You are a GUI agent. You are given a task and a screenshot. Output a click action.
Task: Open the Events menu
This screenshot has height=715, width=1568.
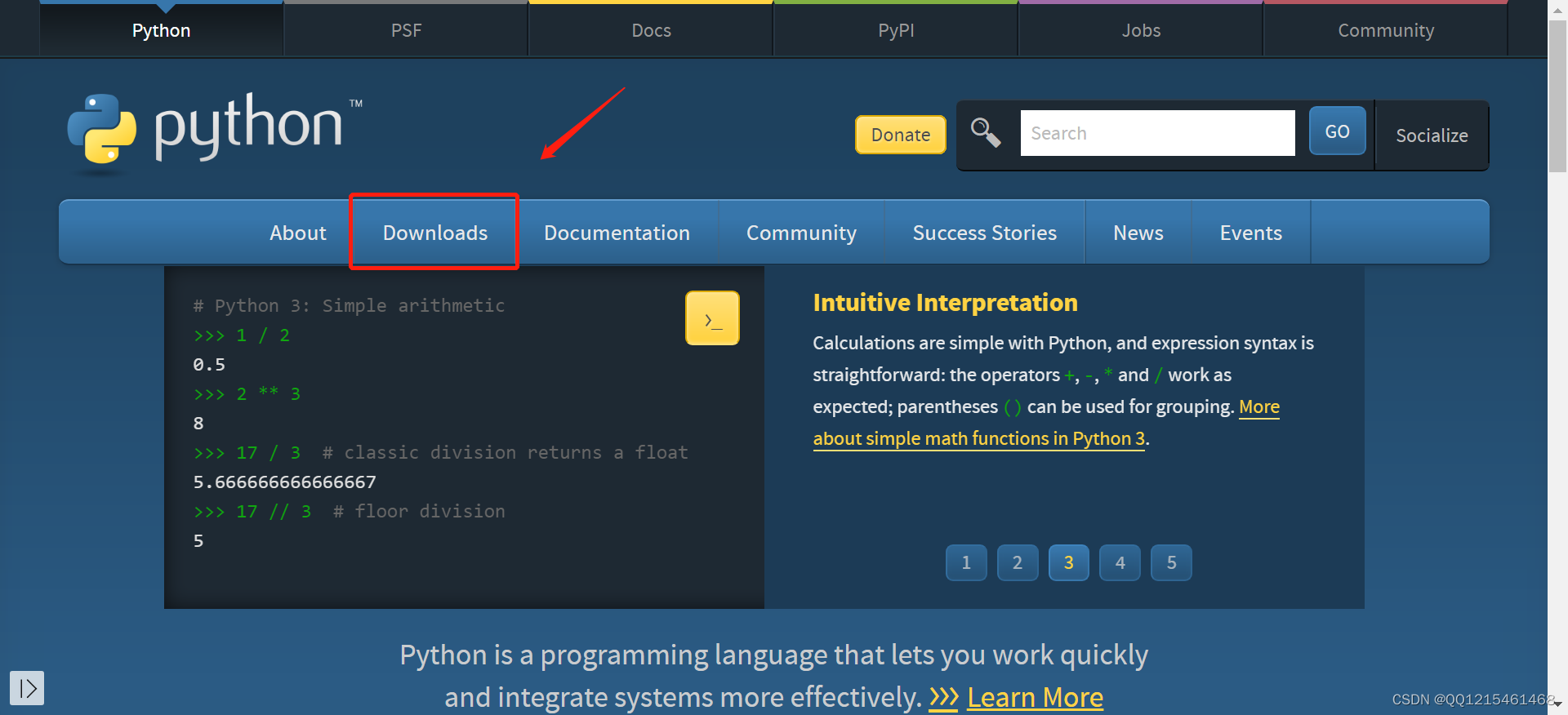point(1251,233)
